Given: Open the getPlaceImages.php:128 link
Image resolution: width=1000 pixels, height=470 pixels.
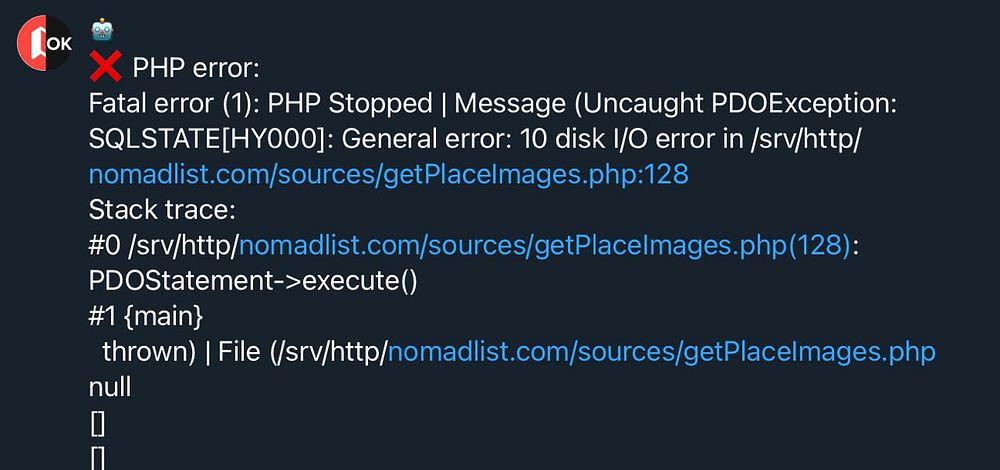Looking at the screenshot, I should pyautogui.click(x=388, y=175).
